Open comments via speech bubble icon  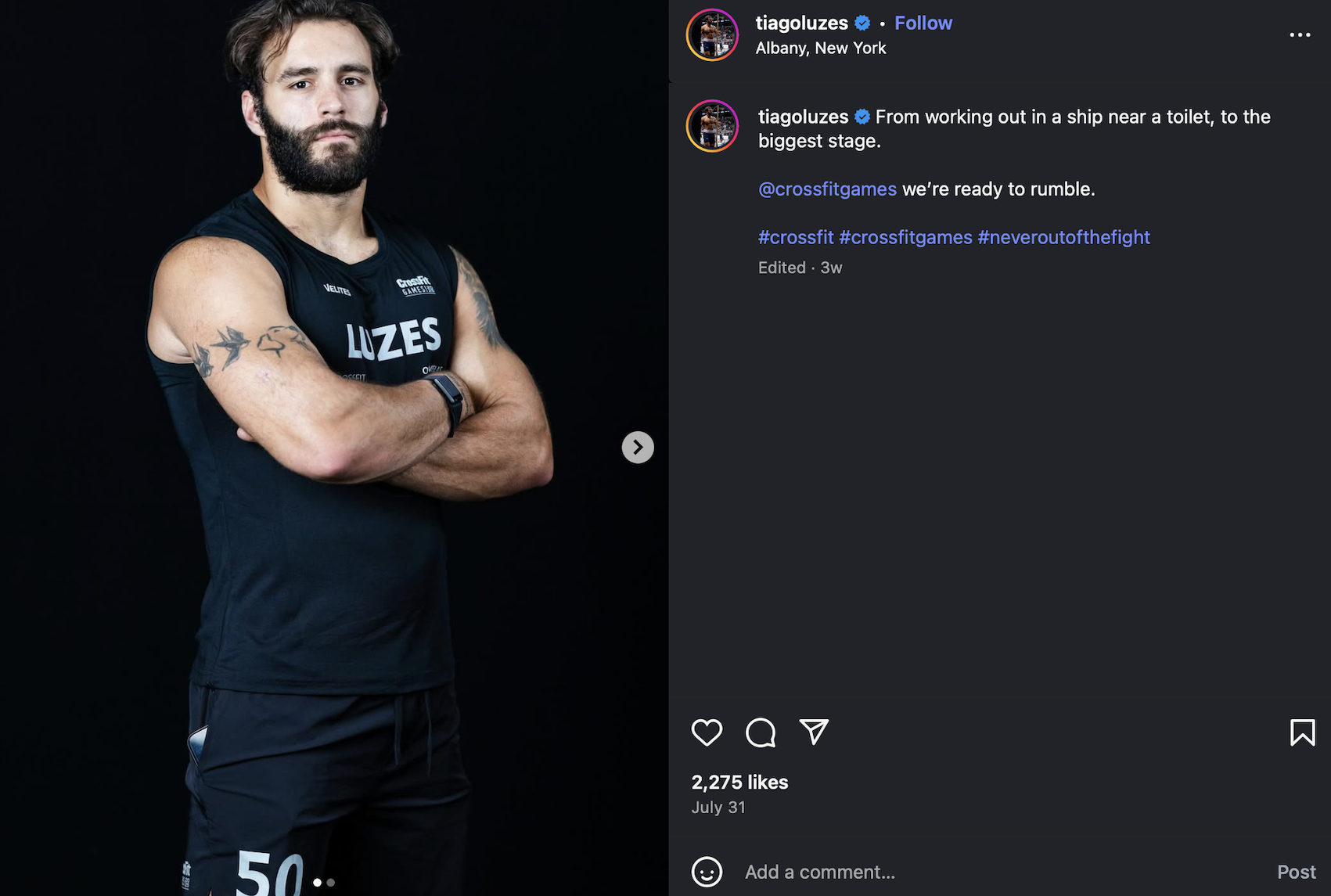761,732
